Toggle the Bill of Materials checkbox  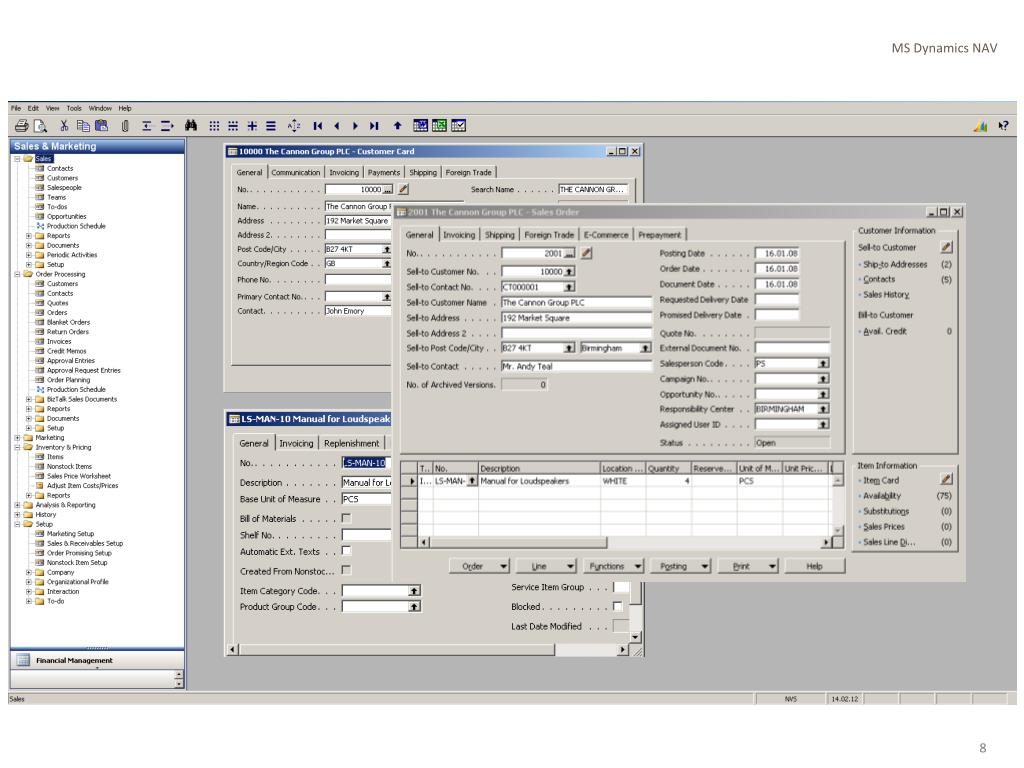tap(347, 519)
